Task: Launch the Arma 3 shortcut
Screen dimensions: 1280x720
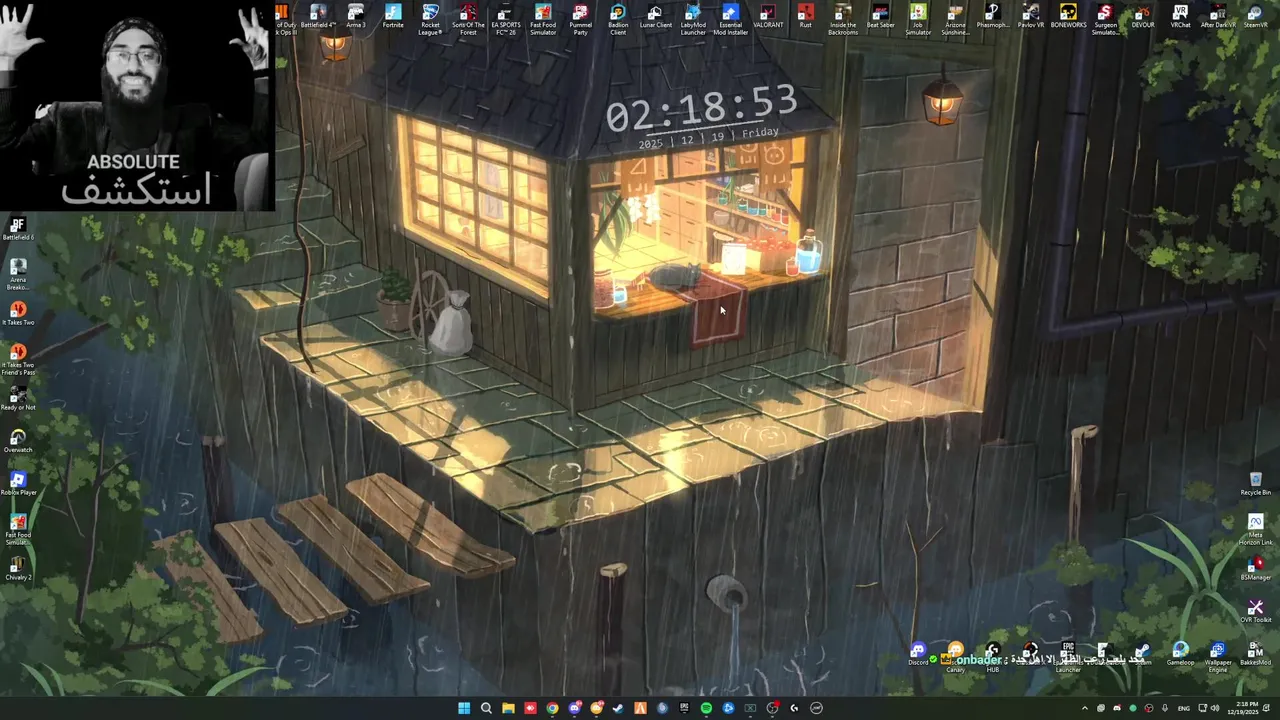Action: (x=355, y=16)
